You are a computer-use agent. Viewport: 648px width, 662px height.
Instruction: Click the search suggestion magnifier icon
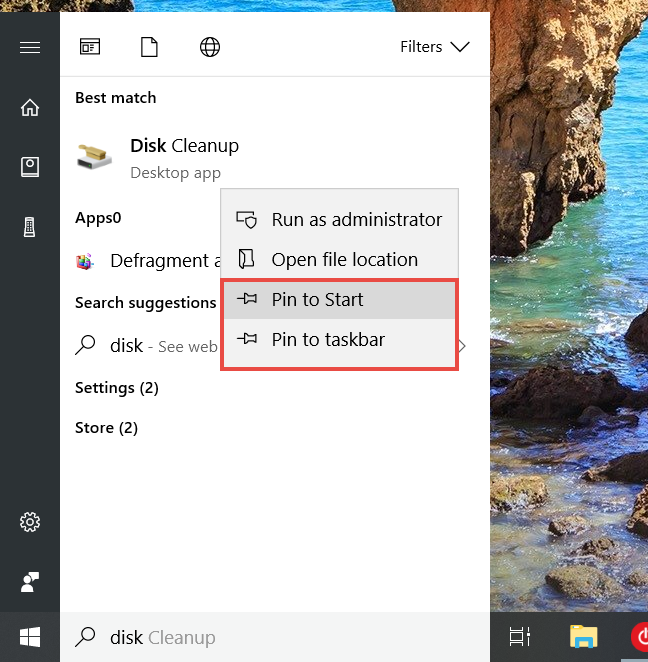click(x=85, y=345)
